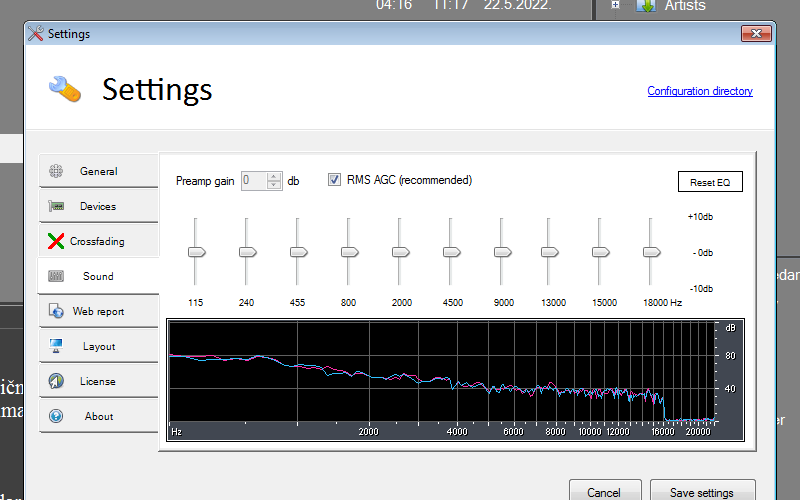Click the 240 Hz equalizer slider handle
The width and height of the screenshot is (800, 500).
247,252
